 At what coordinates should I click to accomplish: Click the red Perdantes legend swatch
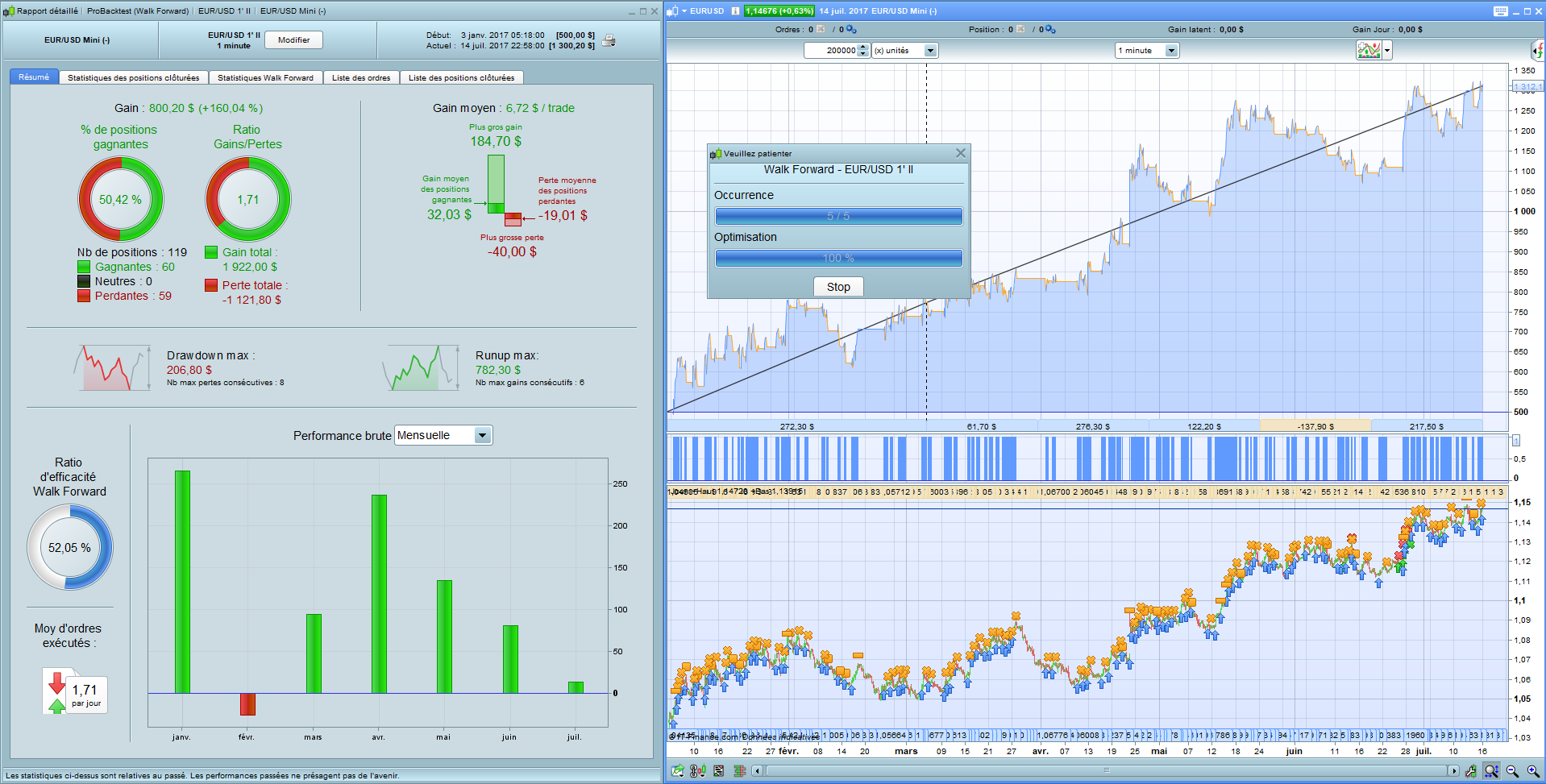point(84,296)
